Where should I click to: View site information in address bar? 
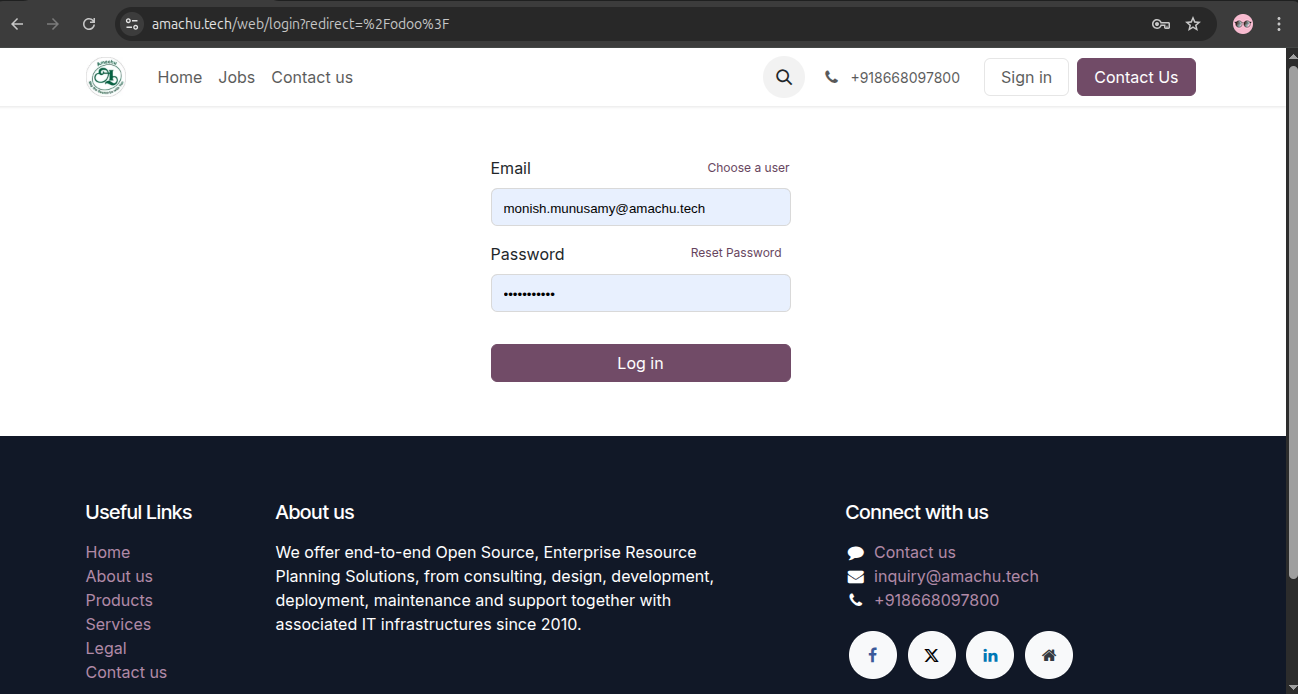[x=132, y=24]
